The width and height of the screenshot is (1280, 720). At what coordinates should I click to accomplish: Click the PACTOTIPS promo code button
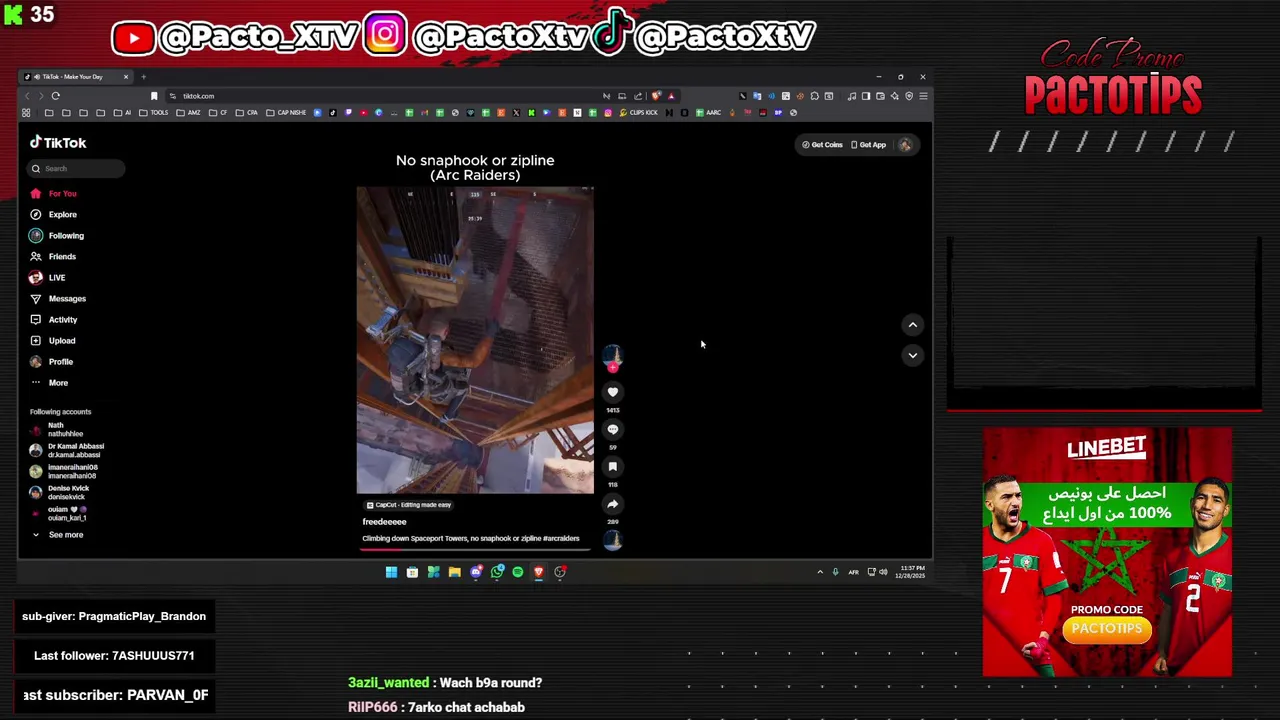(1107, 629)
